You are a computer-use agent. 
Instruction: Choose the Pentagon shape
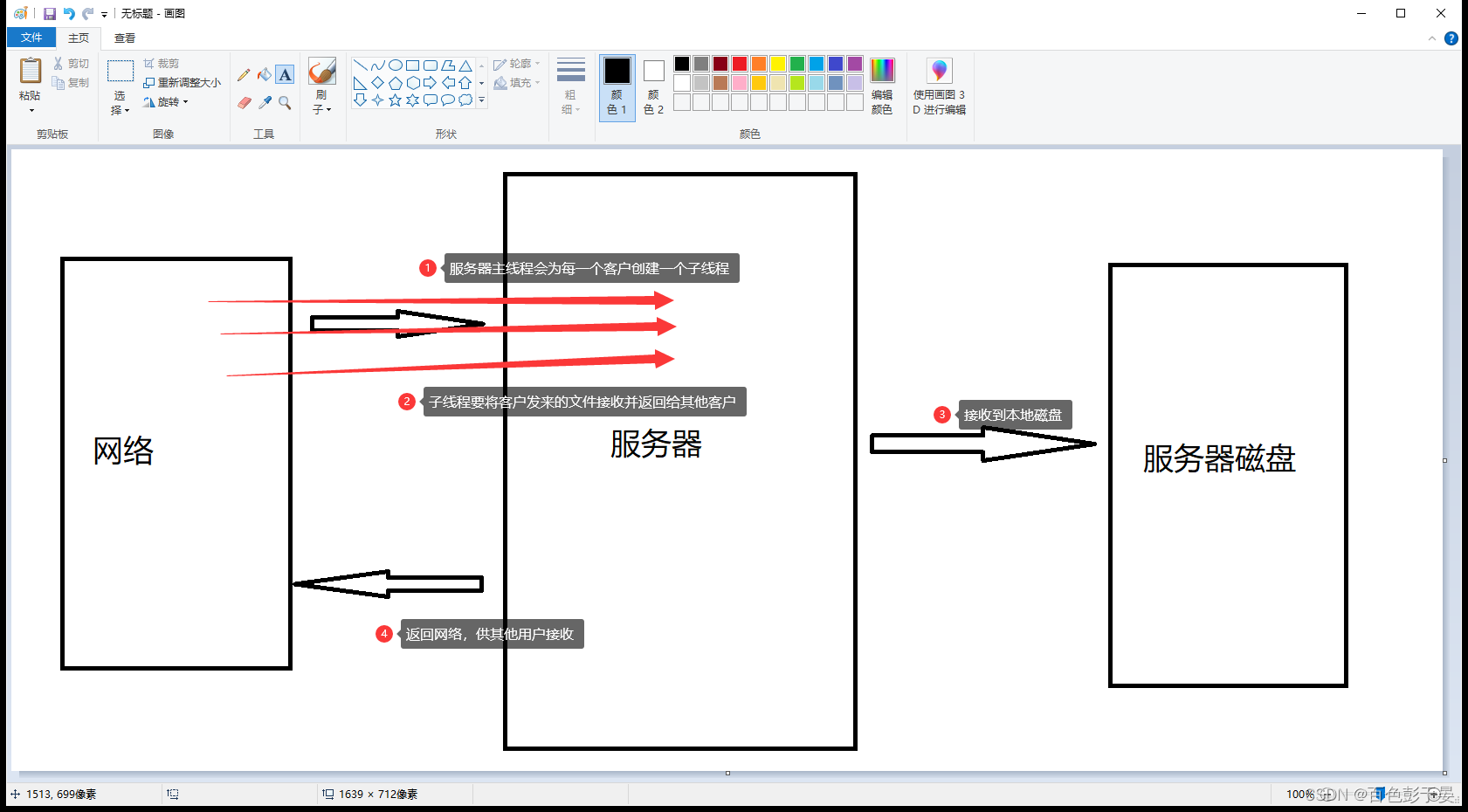[395, 83]
